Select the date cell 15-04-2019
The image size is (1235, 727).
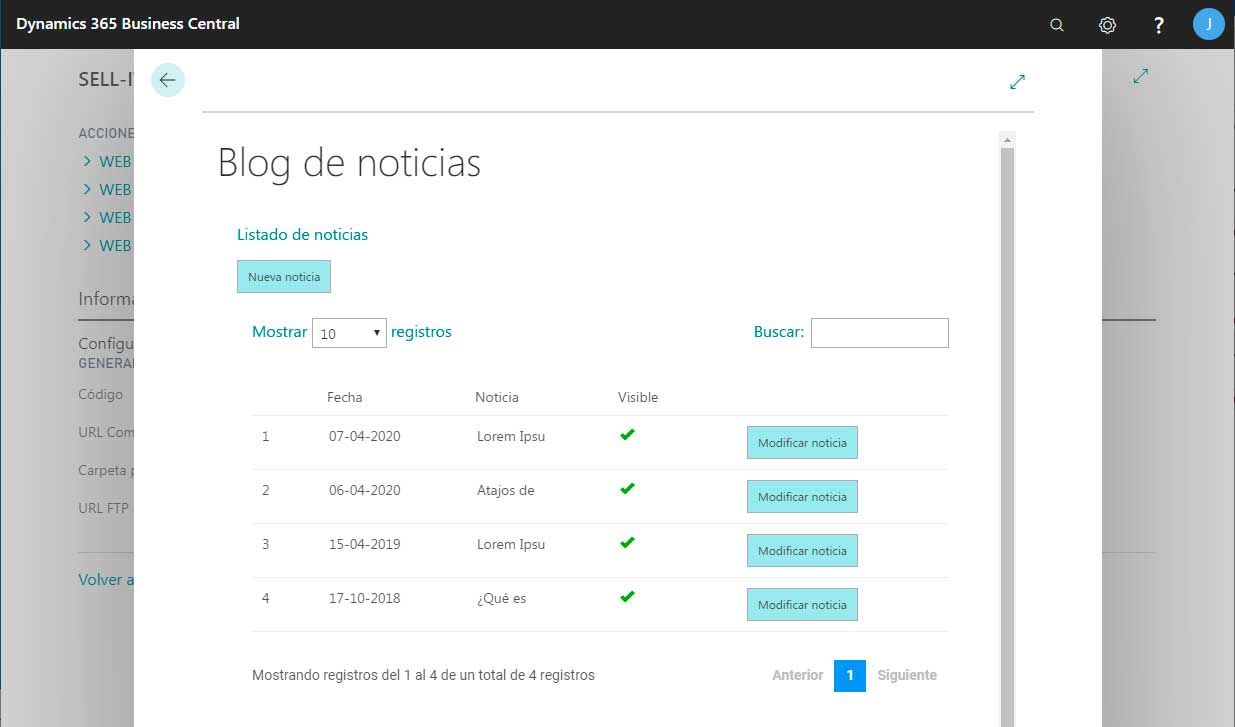tap(365, 544)
